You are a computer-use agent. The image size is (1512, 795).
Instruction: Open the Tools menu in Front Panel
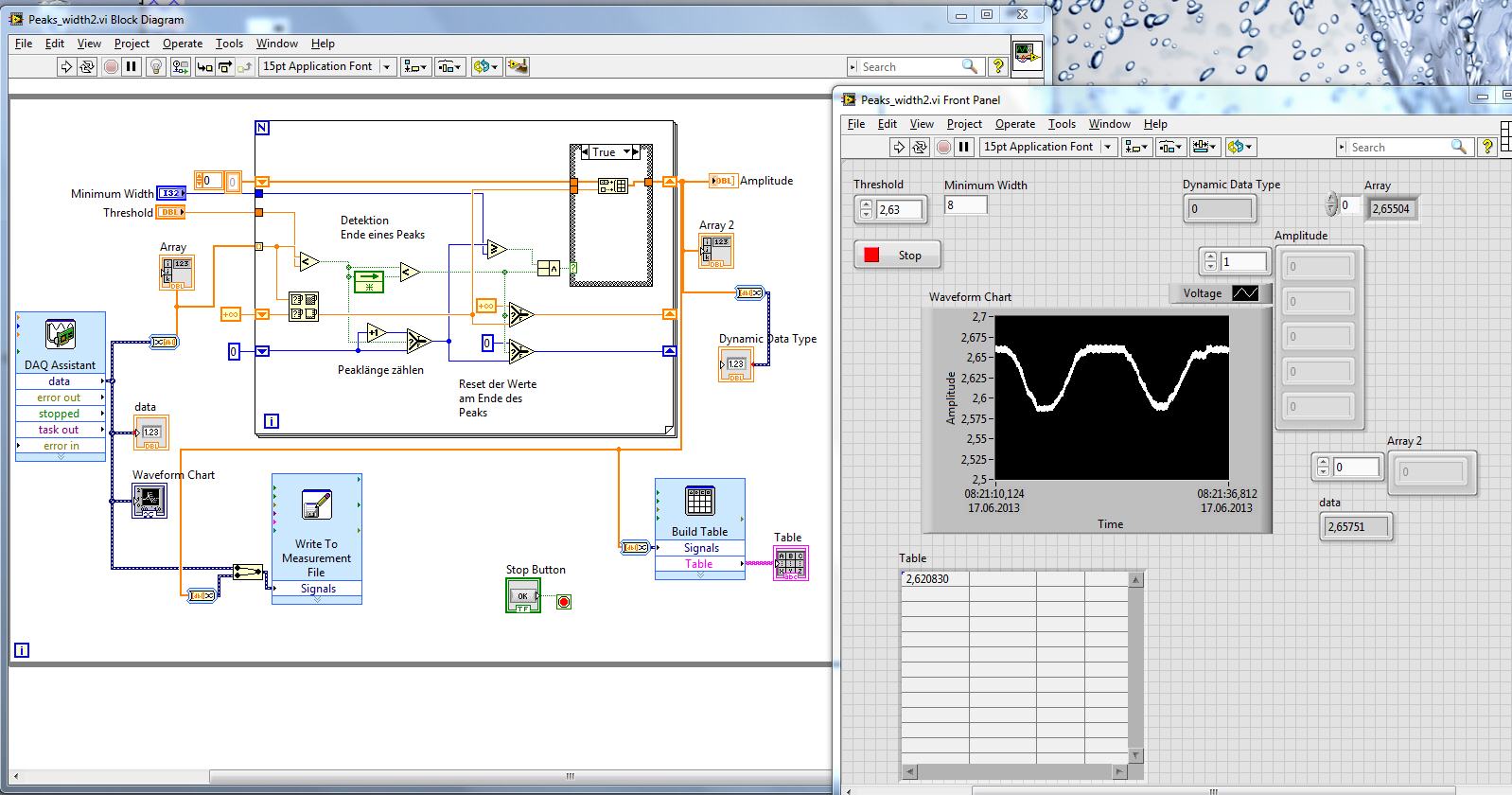[1061, 124]
